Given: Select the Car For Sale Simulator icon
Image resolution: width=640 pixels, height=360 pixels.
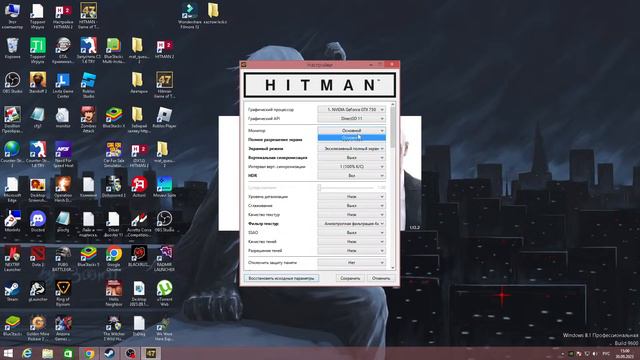Looking at the screenshot, I should pos(113,154).
